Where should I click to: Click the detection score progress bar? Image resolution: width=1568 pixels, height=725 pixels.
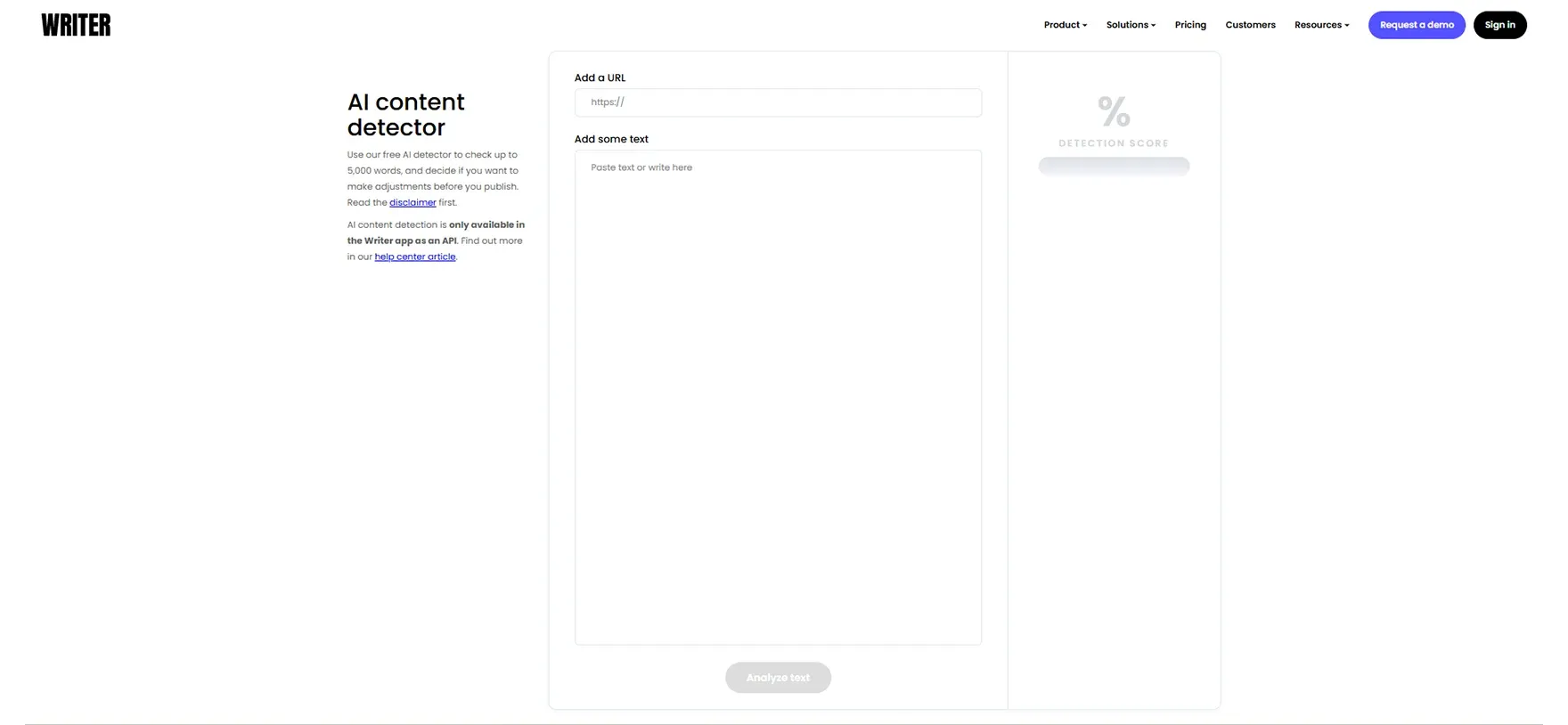1114,166
